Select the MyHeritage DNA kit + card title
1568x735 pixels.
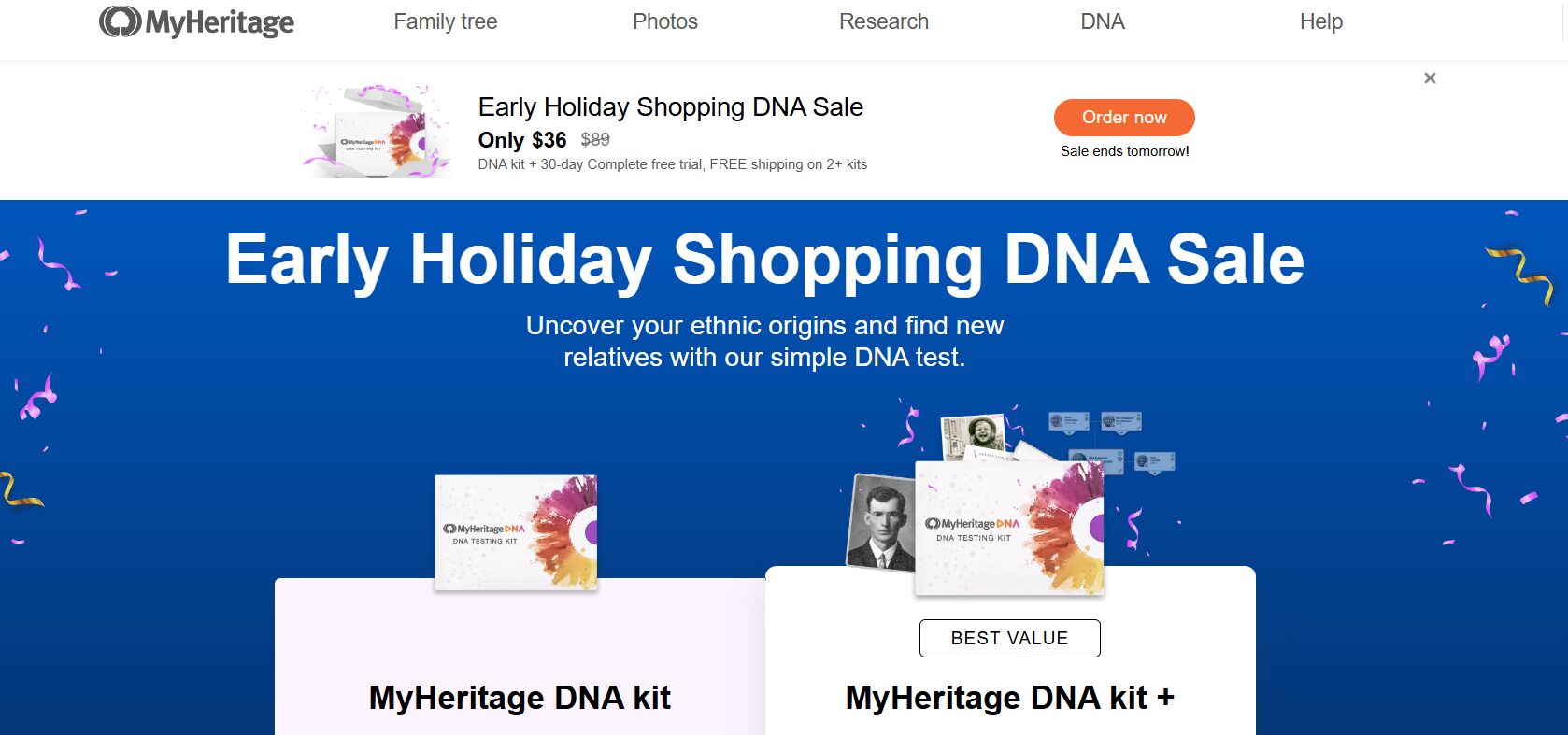click(1009, 698)
